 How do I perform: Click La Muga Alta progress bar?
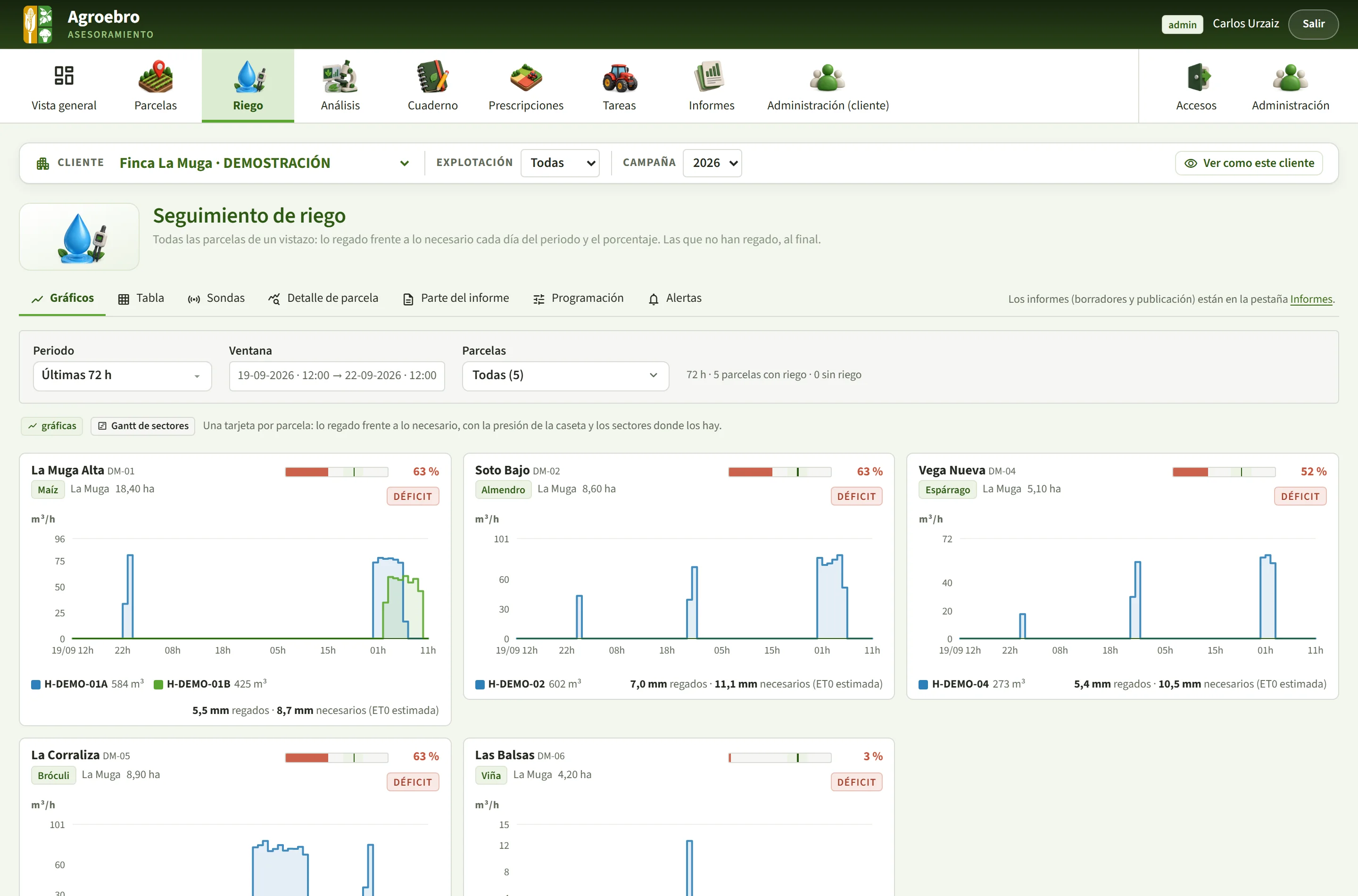337,472
